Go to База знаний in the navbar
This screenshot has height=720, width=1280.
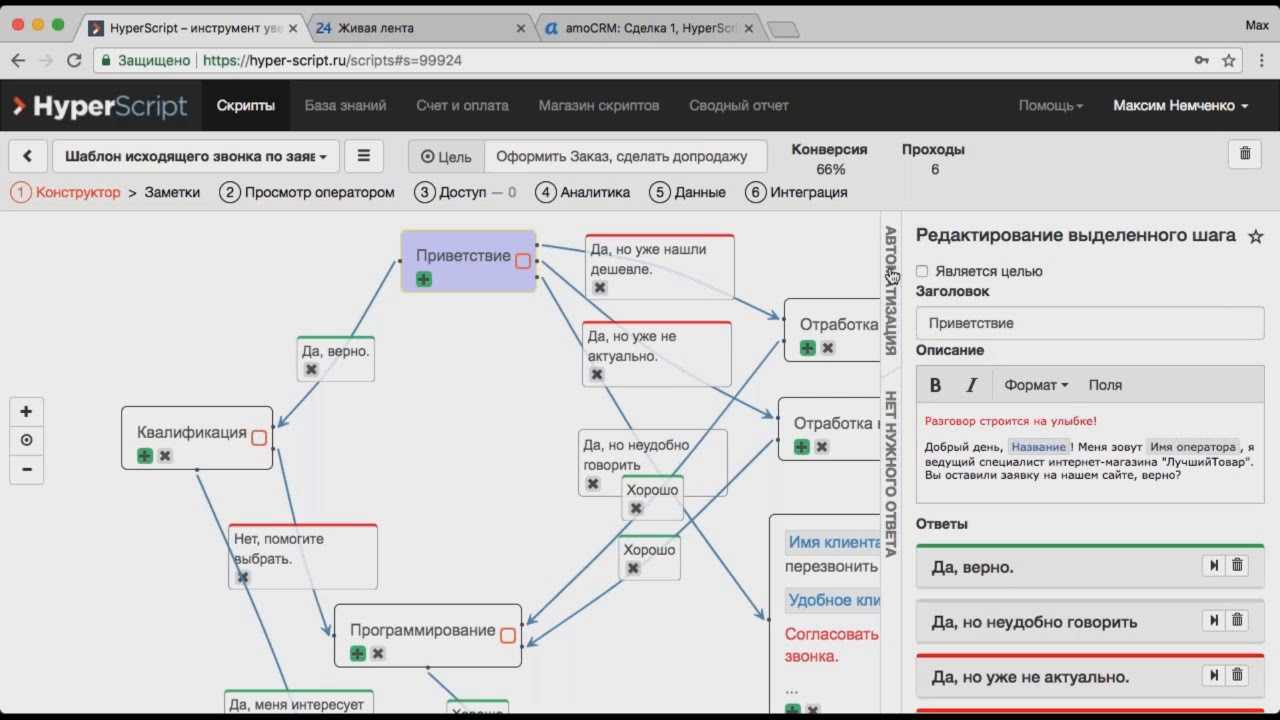coord(345,105)
